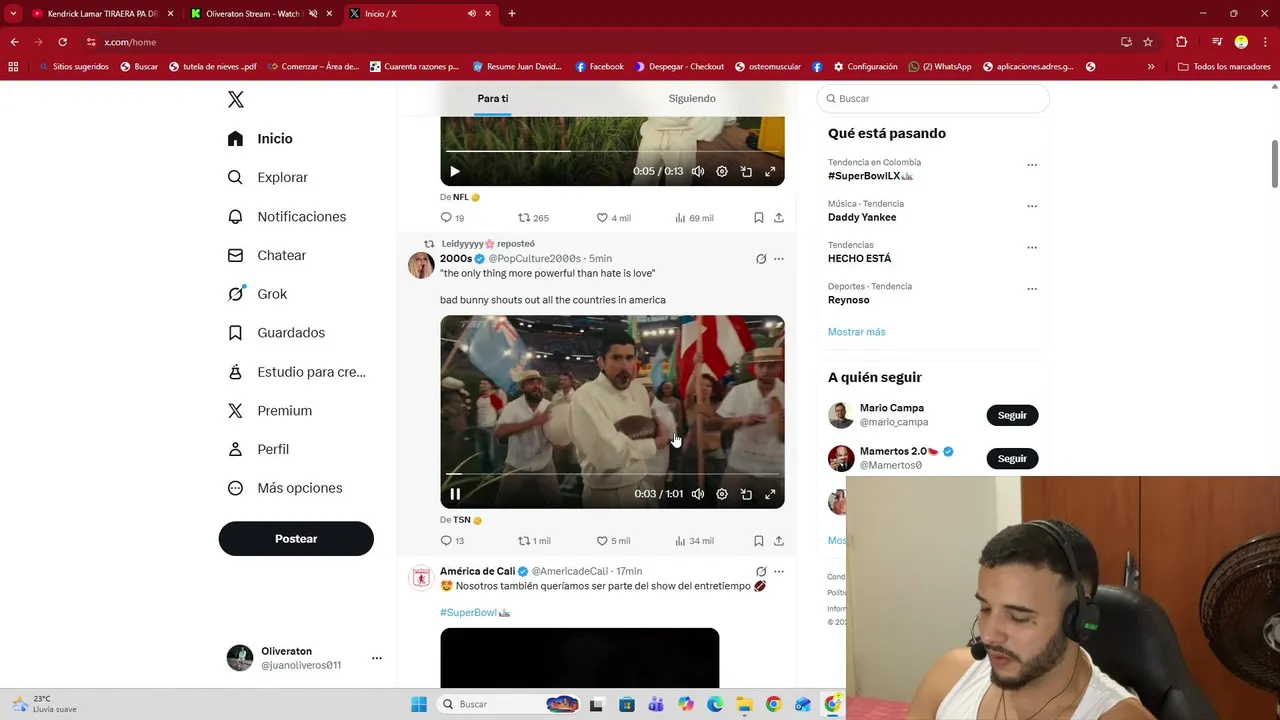The height and width of the screenshot is (720, 1280).
Task: Open Windows Start menu
Action: (419, 704)
